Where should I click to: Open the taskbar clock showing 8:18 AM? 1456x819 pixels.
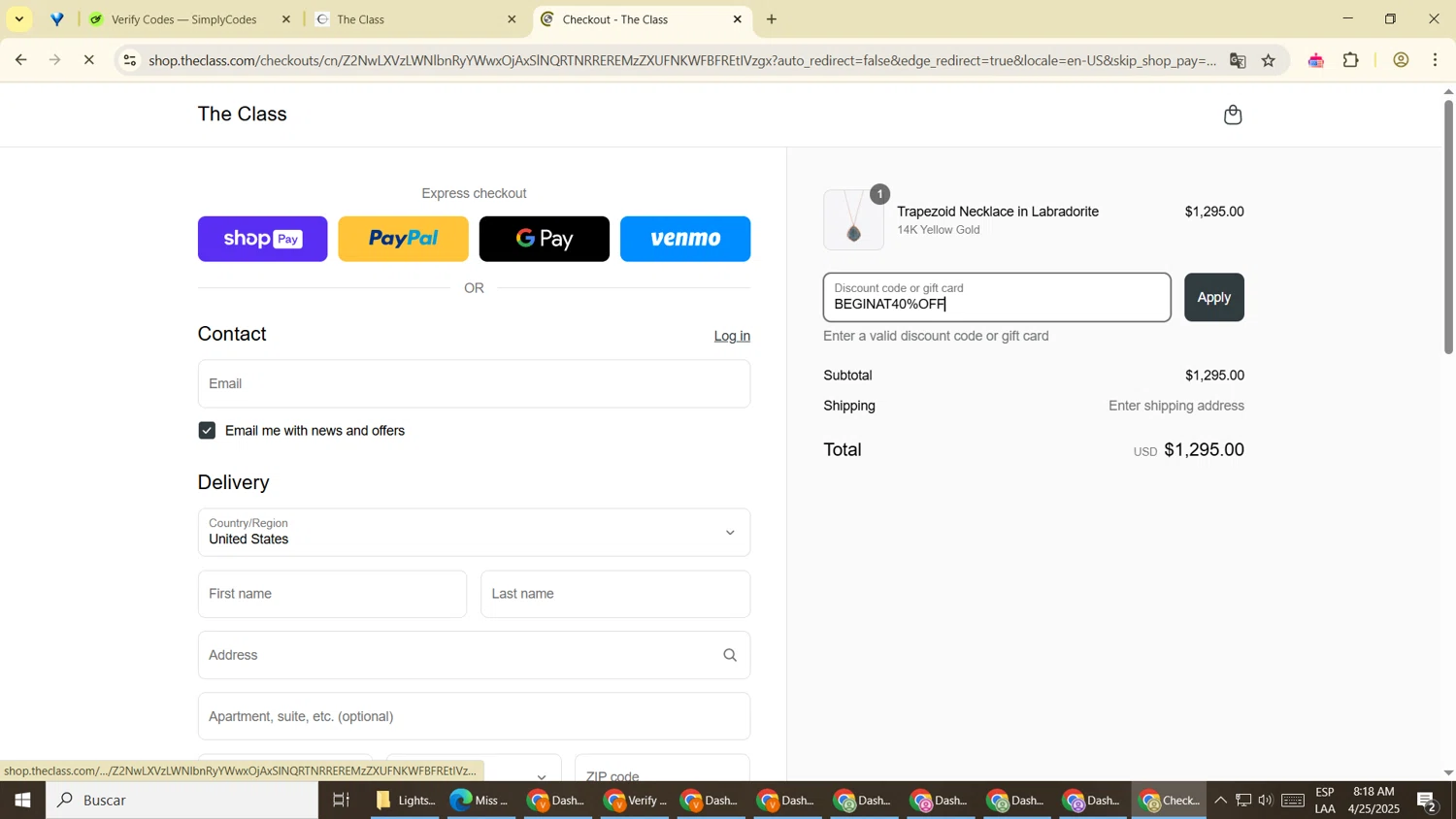[1373, 801]
